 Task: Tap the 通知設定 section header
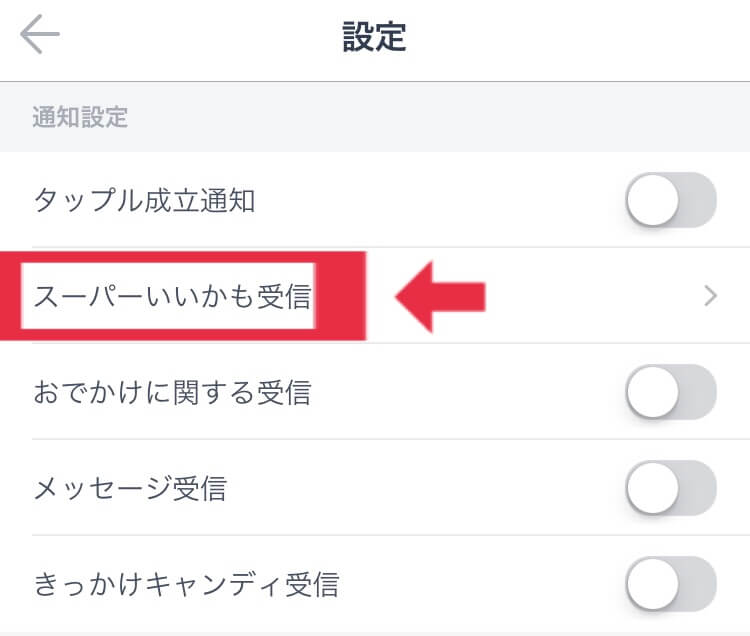(x=80, y=117)
